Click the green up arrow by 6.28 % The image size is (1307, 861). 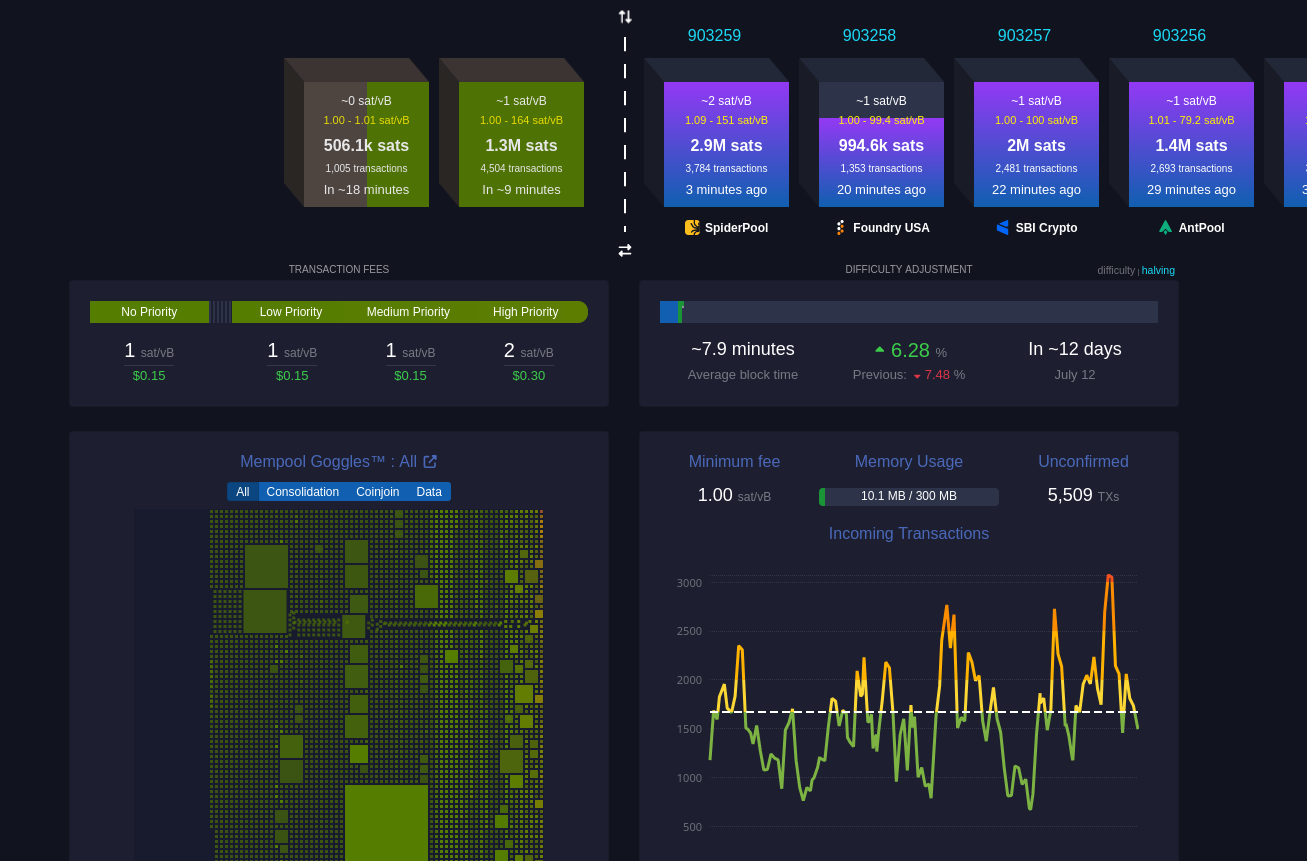pos(880,350)
